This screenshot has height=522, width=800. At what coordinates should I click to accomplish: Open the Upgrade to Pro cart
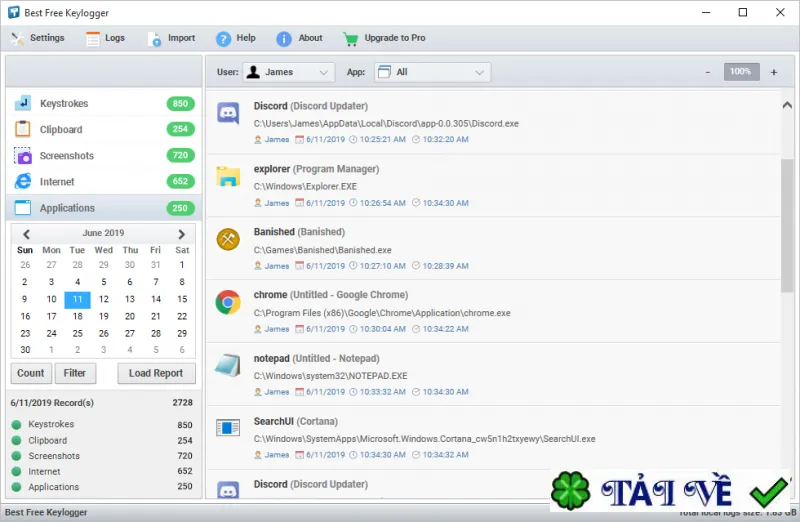384,38
